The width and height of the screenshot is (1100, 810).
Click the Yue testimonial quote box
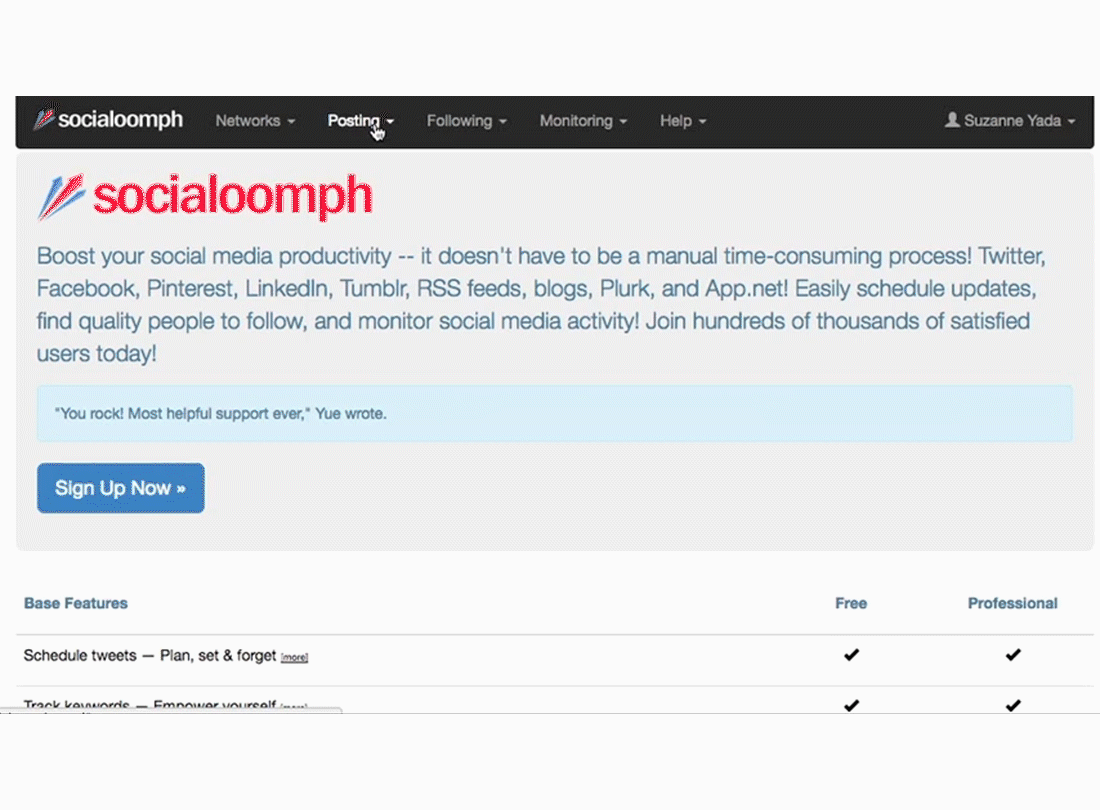[554, 414]
